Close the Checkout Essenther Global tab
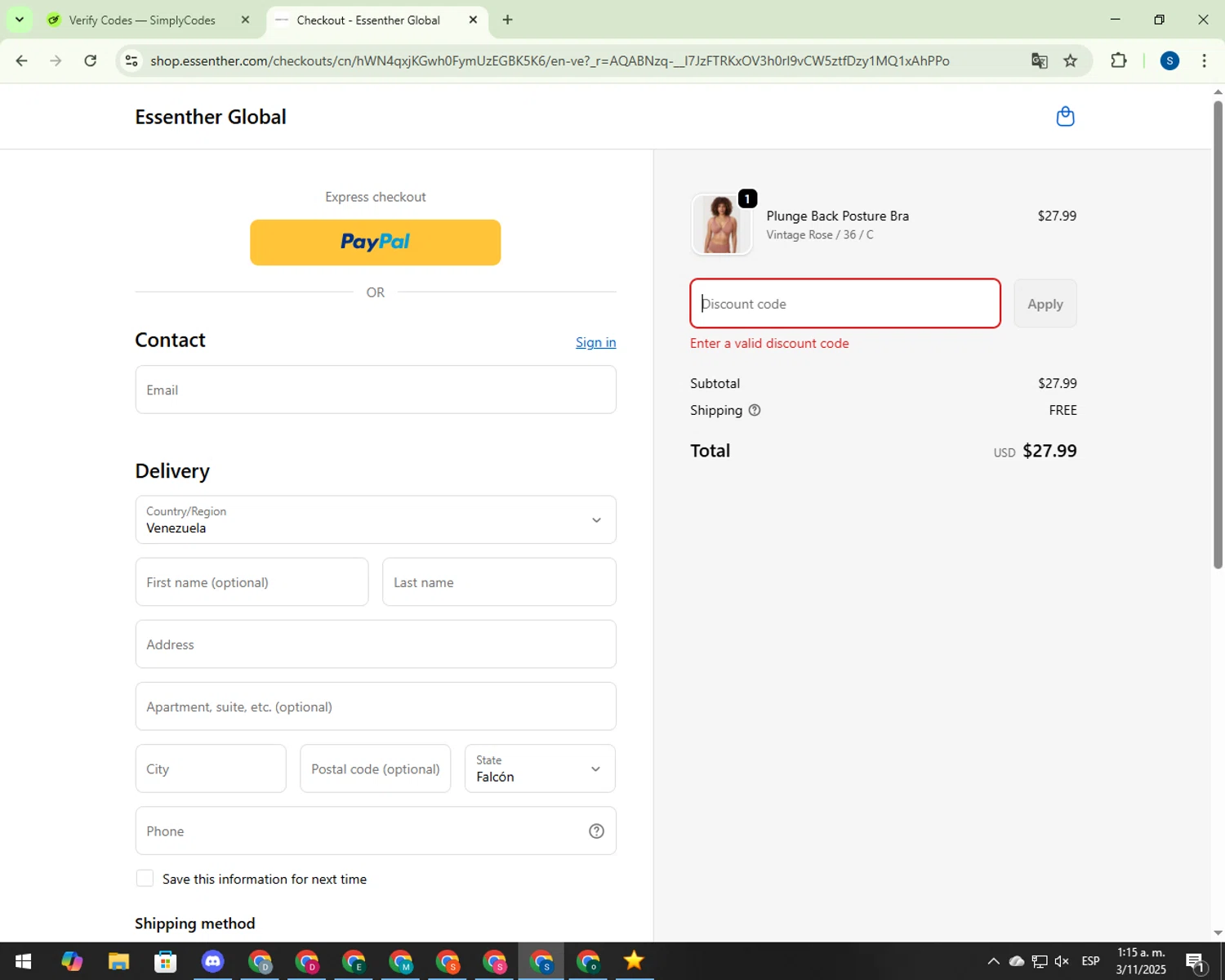This screenshot has height=980, width=1225. (x=473, y=20)
